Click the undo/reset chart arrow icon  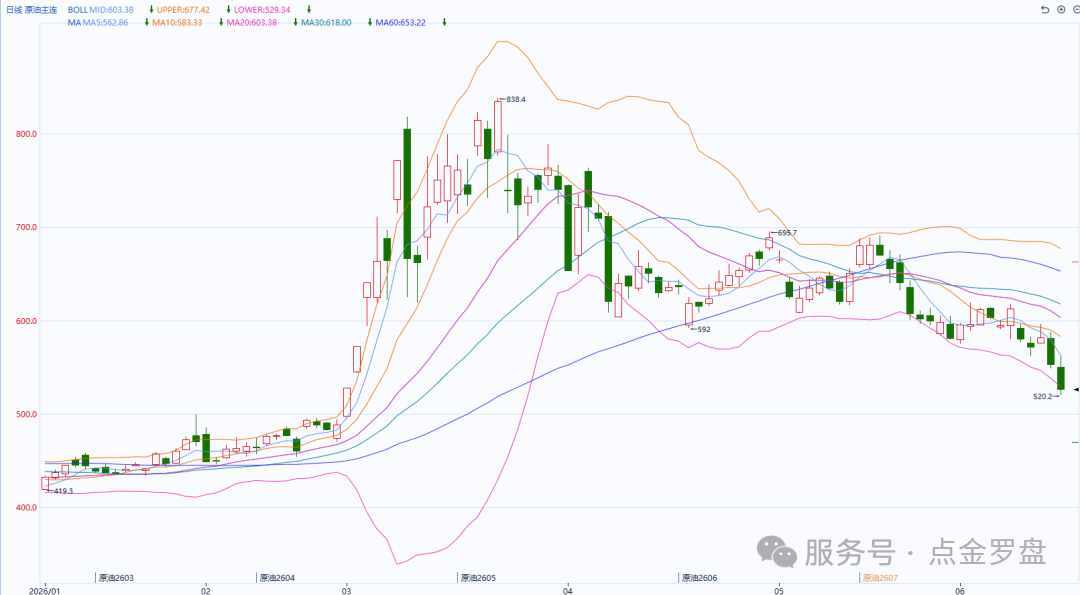[x=1045, y=10]
